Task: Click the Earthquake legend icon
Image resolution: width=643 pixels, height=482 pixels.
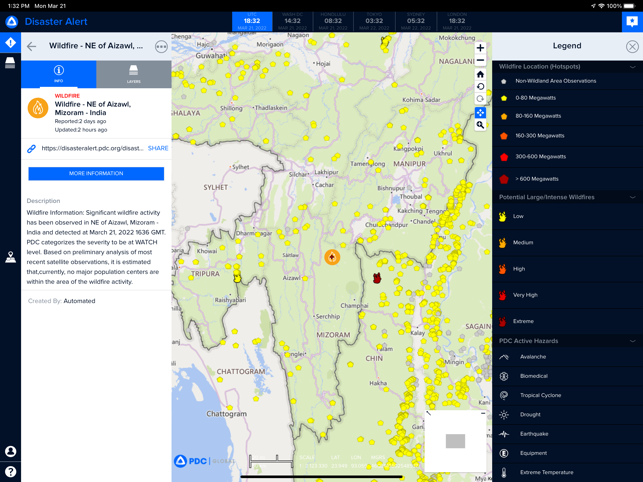Action: pos(504,434)
